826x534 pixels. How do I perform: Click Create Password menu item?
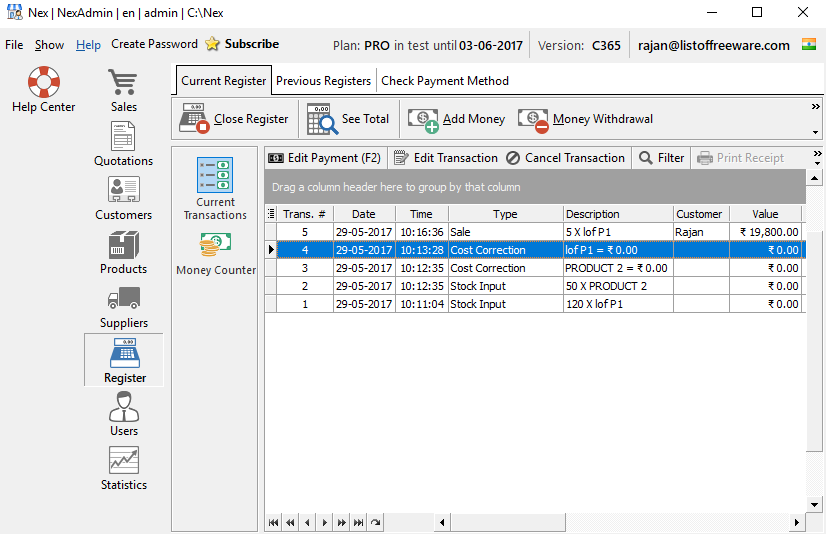click(x=154, y=44)
